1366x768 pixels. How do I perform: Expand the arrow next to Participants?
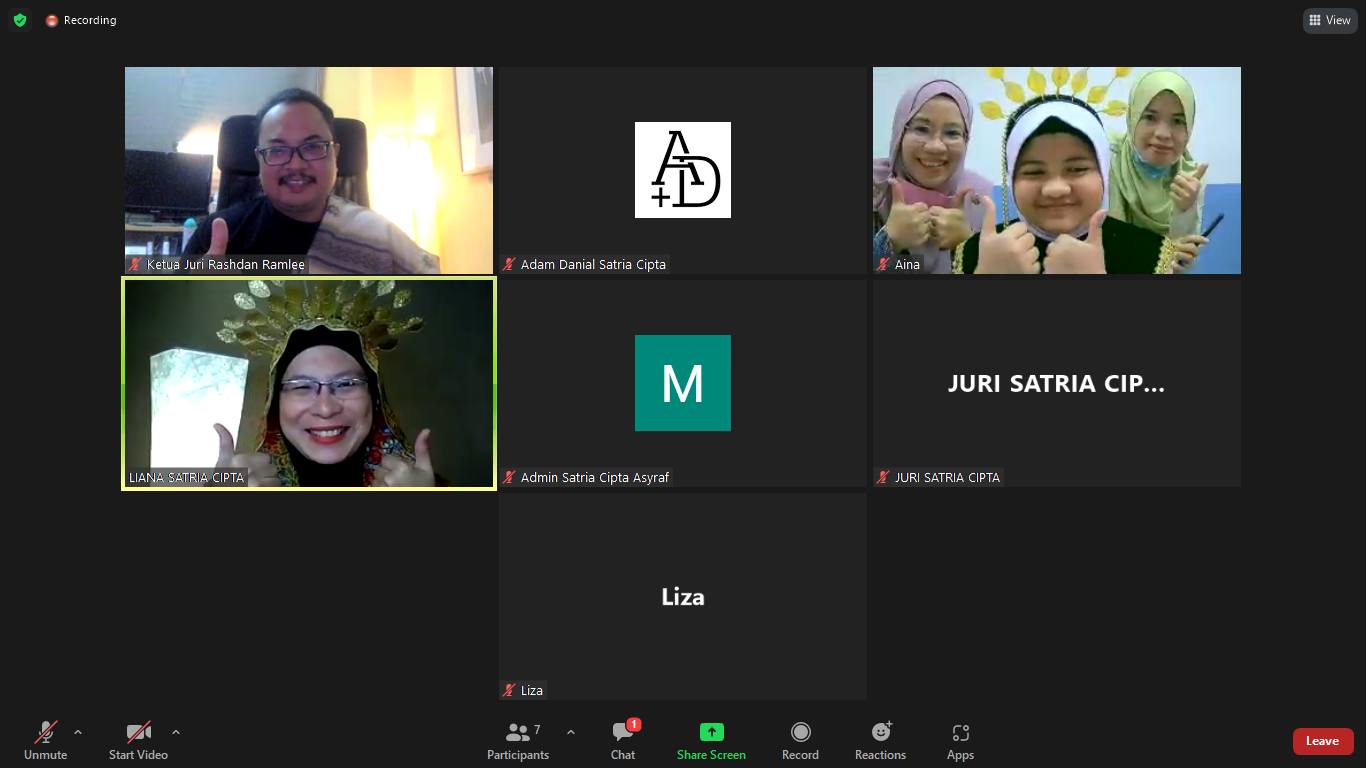point(571,732)
